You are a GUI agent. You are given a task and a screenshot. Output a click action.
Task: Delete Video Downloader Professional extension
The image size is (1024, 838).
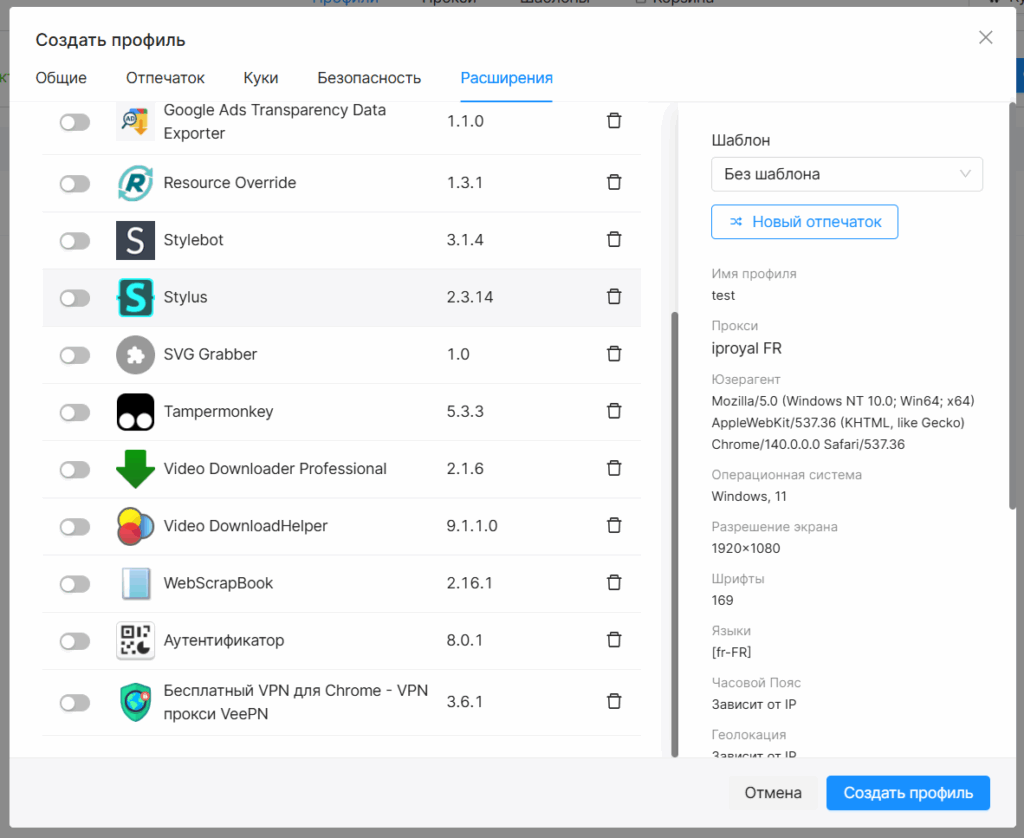tap(614, 468)
